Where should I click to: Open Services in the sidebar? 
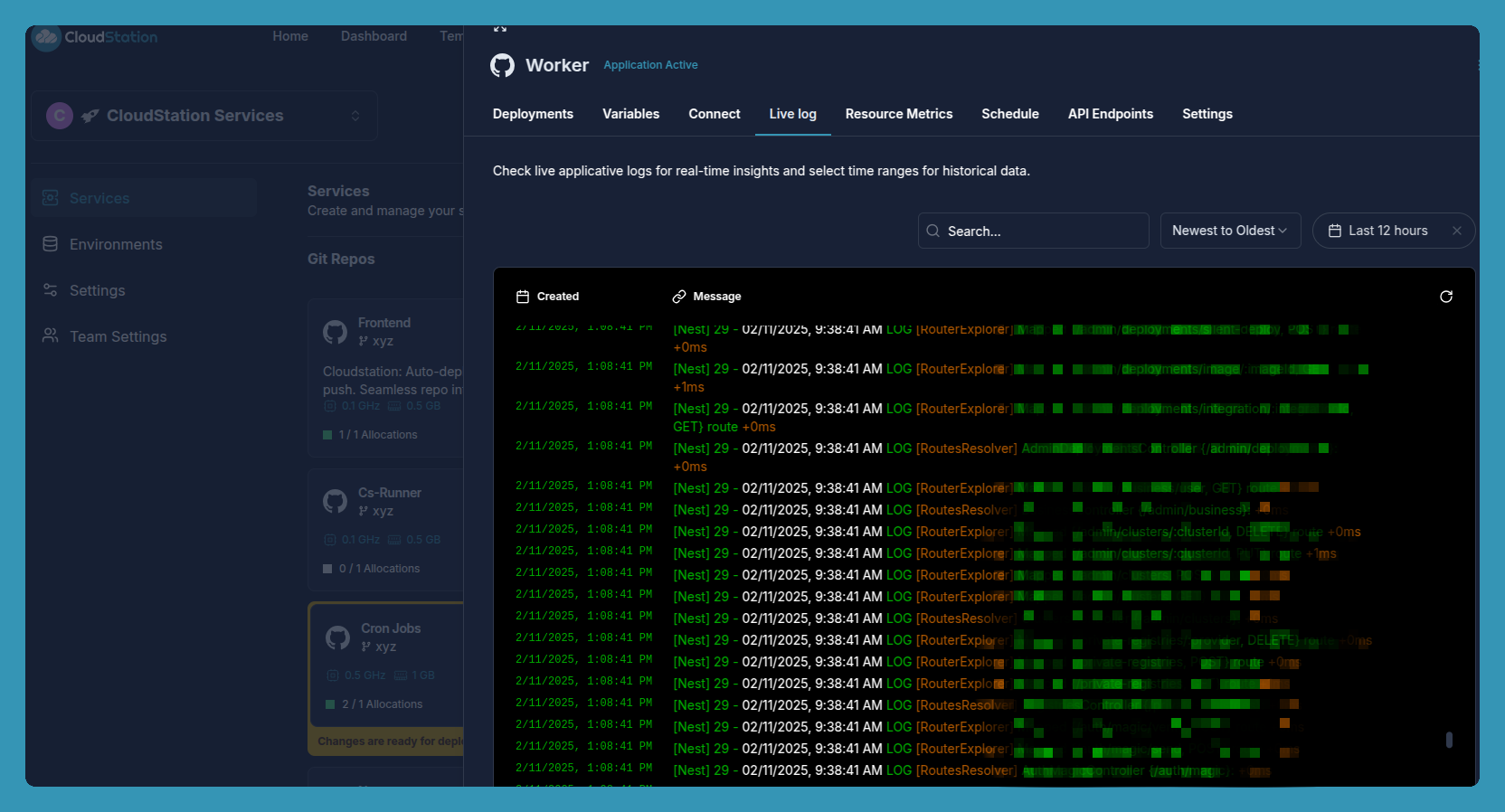coord(145,198)
